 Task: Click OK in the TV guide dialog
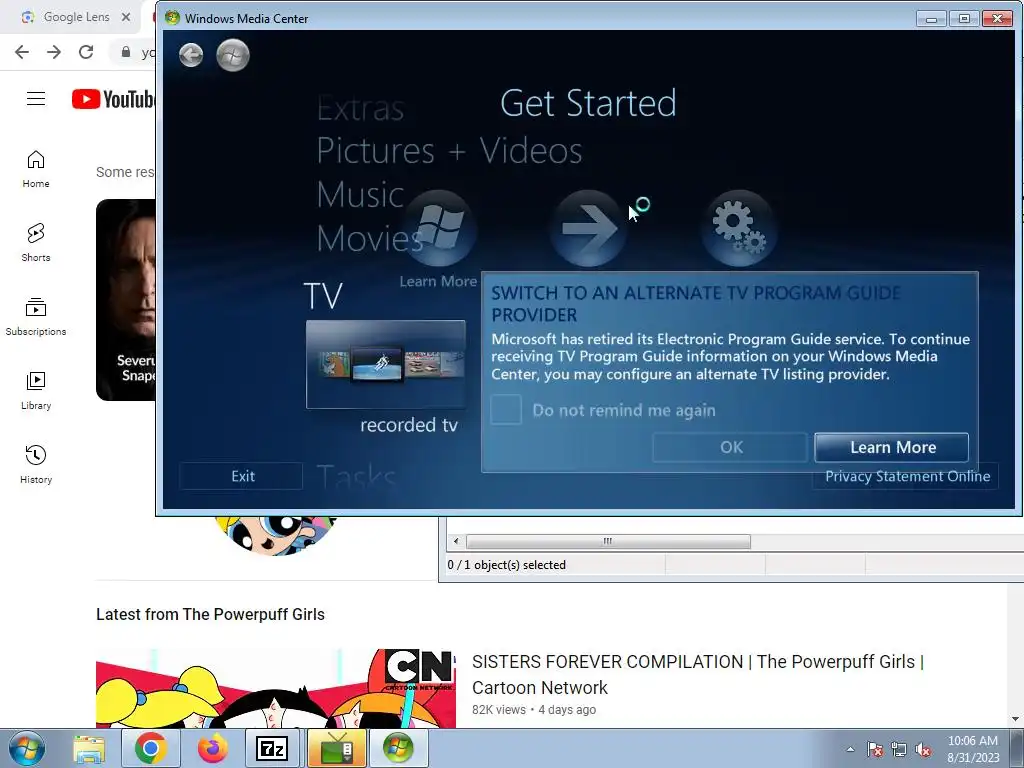[730, 447]
